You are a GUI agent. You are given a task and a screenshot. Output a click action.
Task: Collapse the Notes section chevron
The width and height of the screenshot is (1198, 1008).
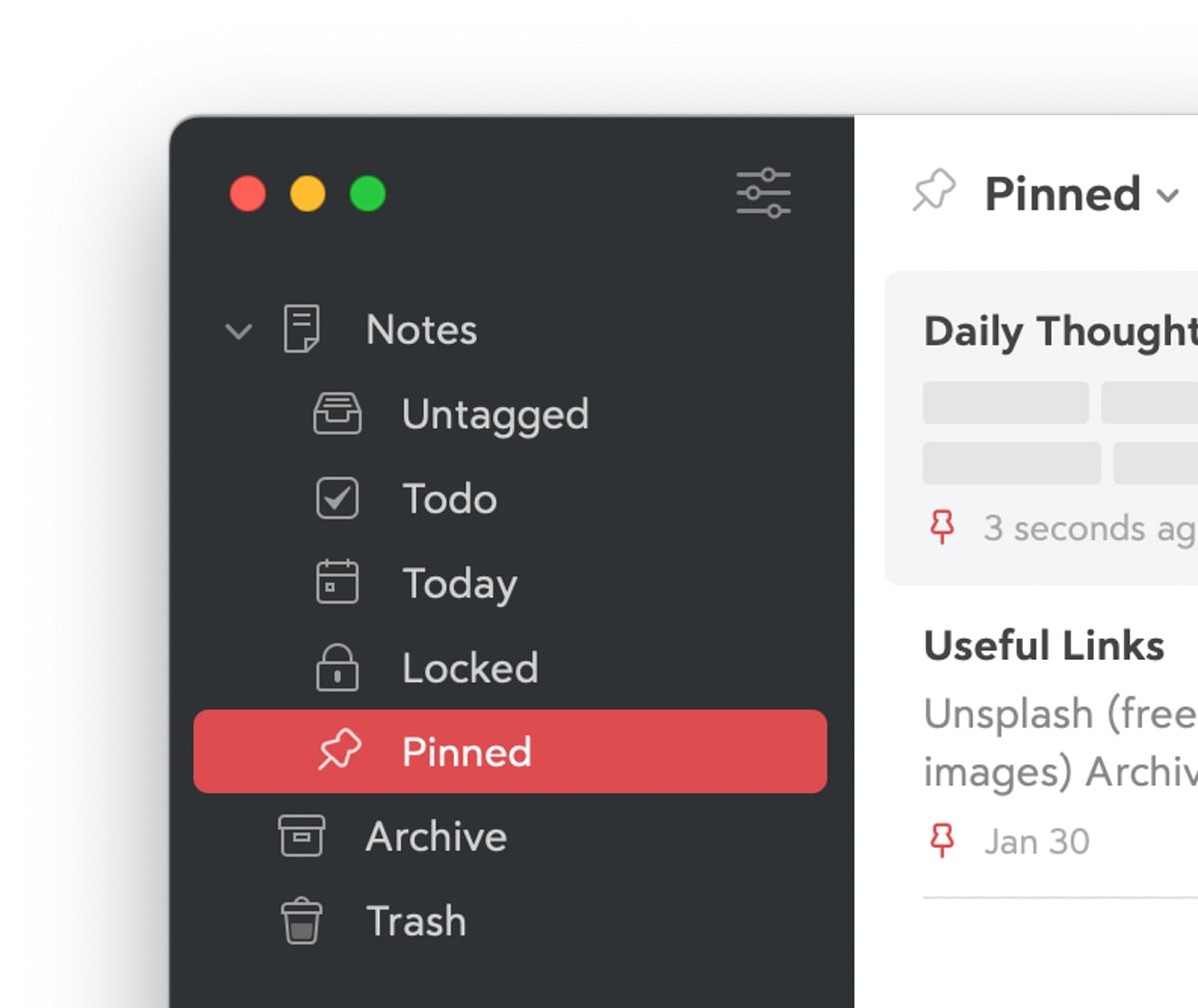(x=239, y=331)
